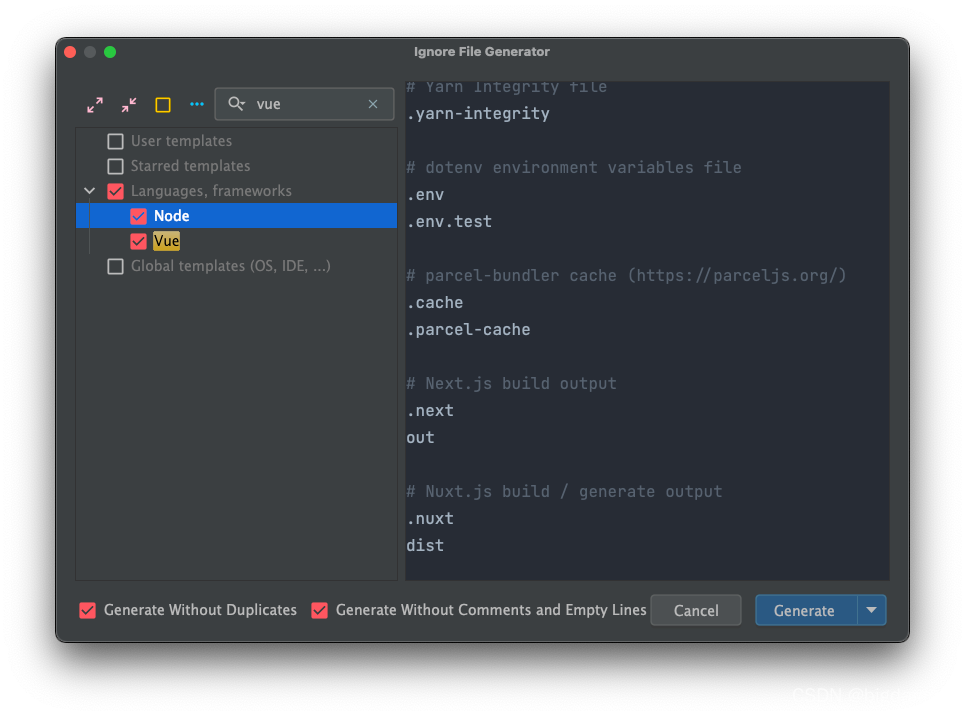This screenshot has height=716, width=965.
Task: Click the search magnifier history icon
Action: [236, 103]
